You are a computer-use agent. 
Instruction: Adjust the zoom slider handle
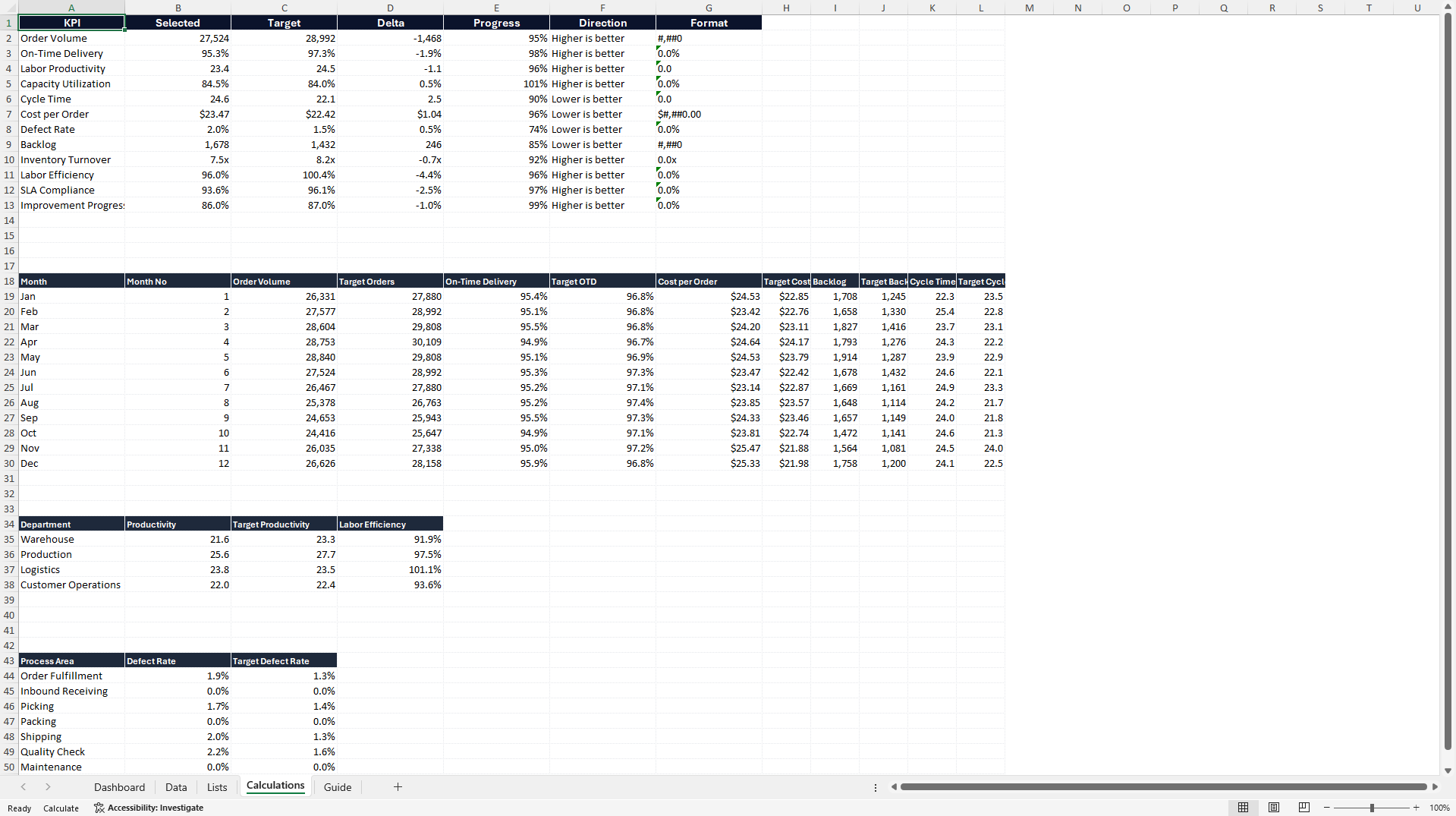(1372, 808)
